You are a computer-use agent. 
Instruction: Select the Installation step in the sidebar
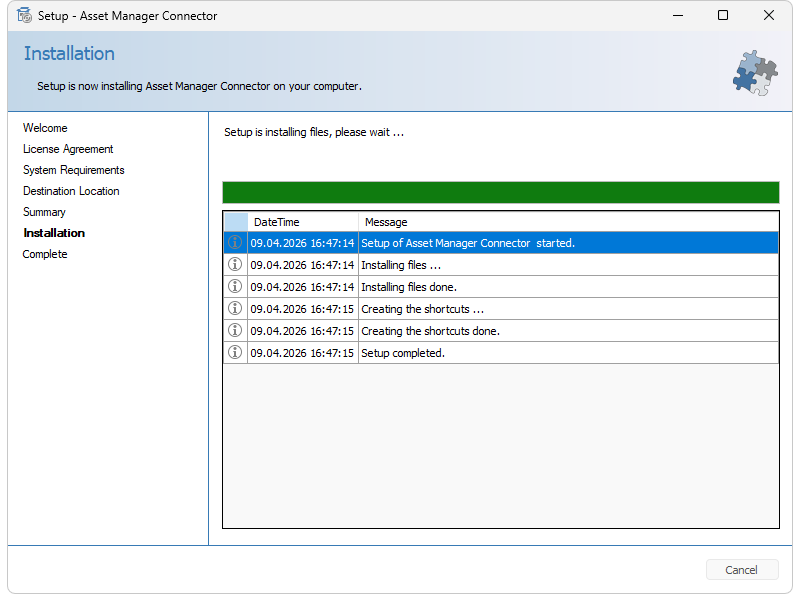[x=54, y=233]
